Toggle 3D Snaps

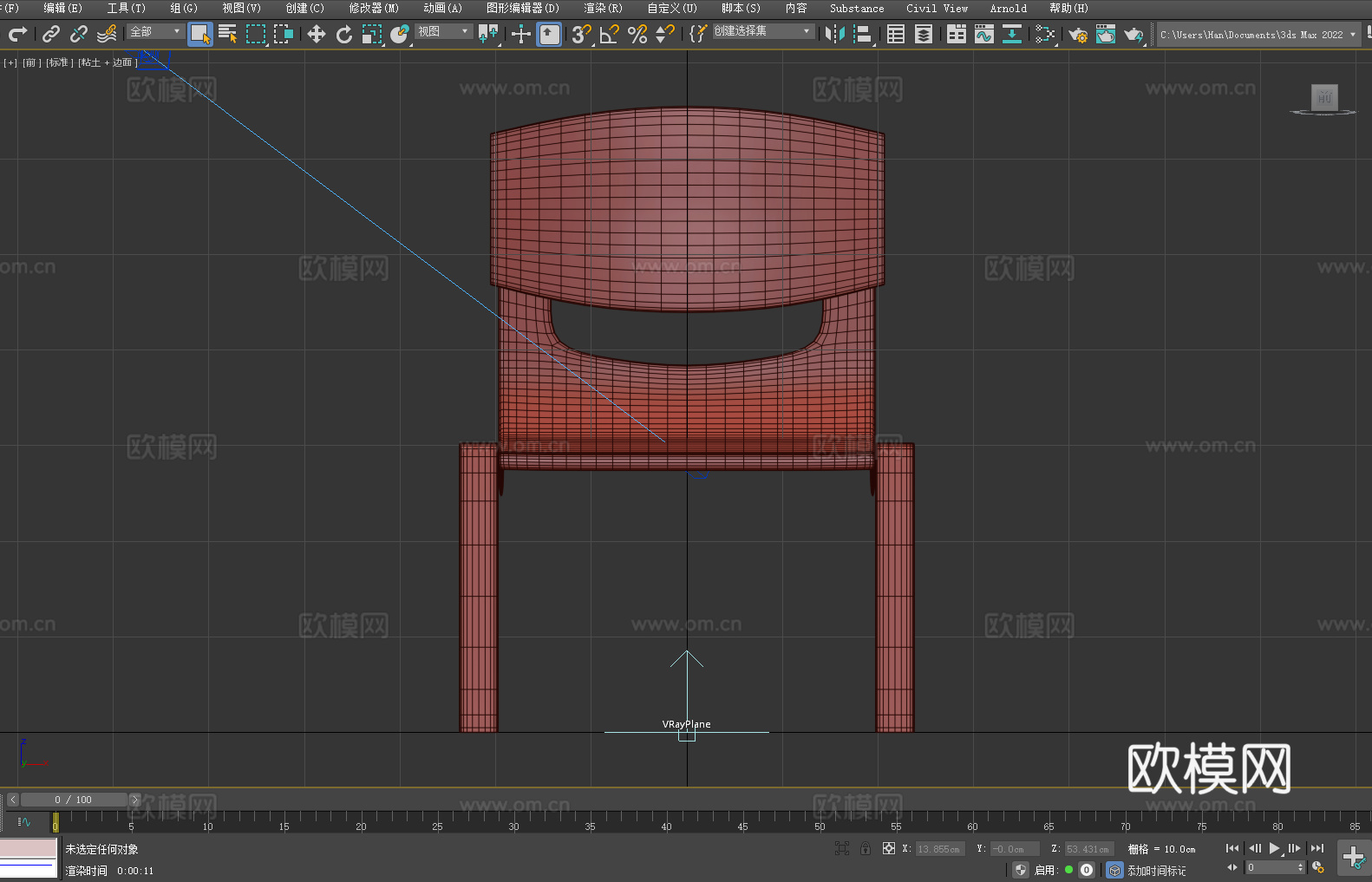(581, 34)
